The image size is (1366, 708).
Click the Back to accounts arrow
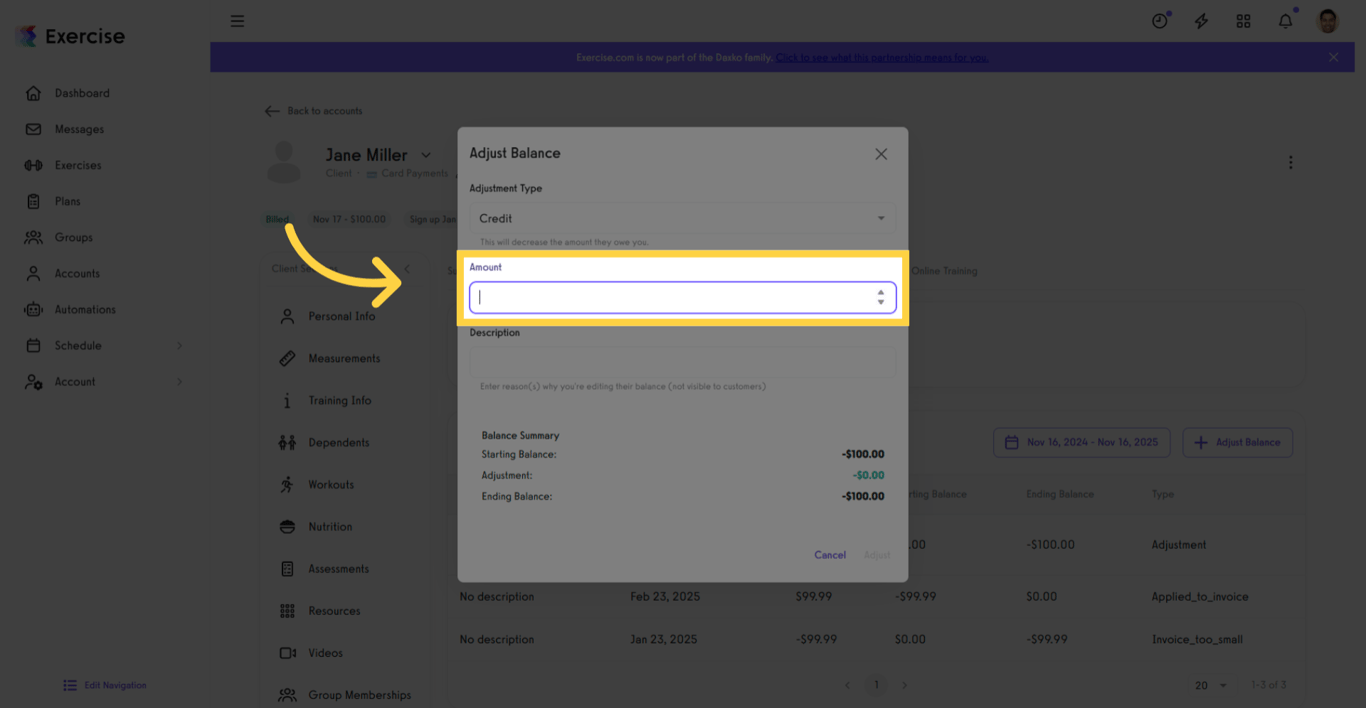pos(272,111)
